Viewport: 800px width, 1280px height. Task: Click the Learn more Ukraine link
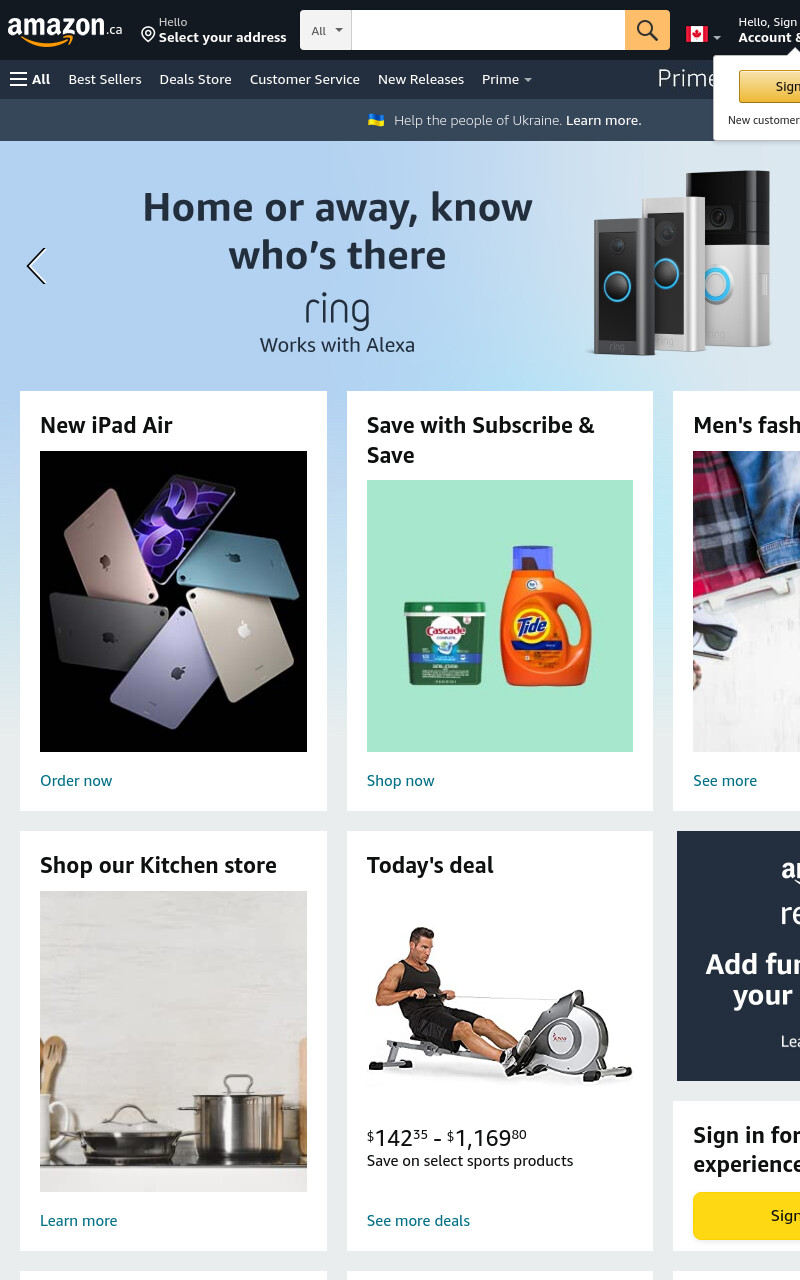click(603, 120)
